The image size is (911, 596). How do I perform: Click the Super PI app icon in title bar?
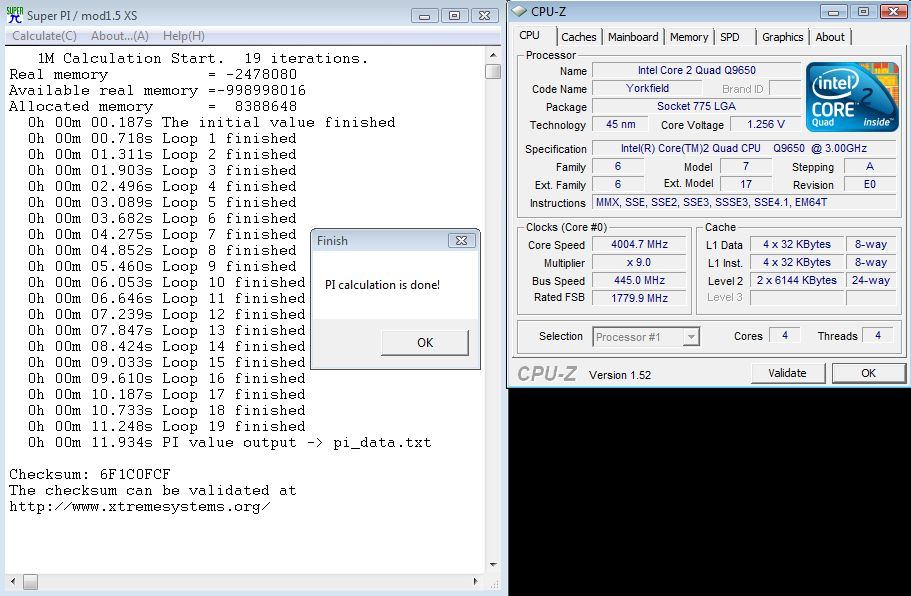click(15, 15)
